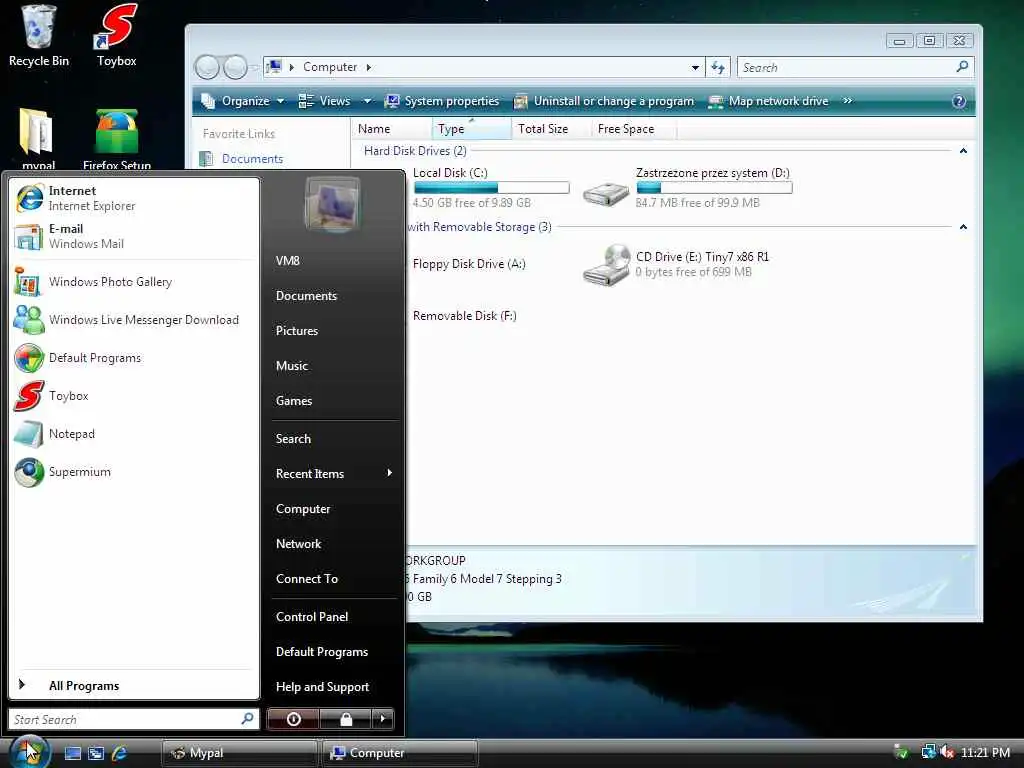
Task: Launch Windows Mail E-mail entry
Action: [x=134, y=236]
